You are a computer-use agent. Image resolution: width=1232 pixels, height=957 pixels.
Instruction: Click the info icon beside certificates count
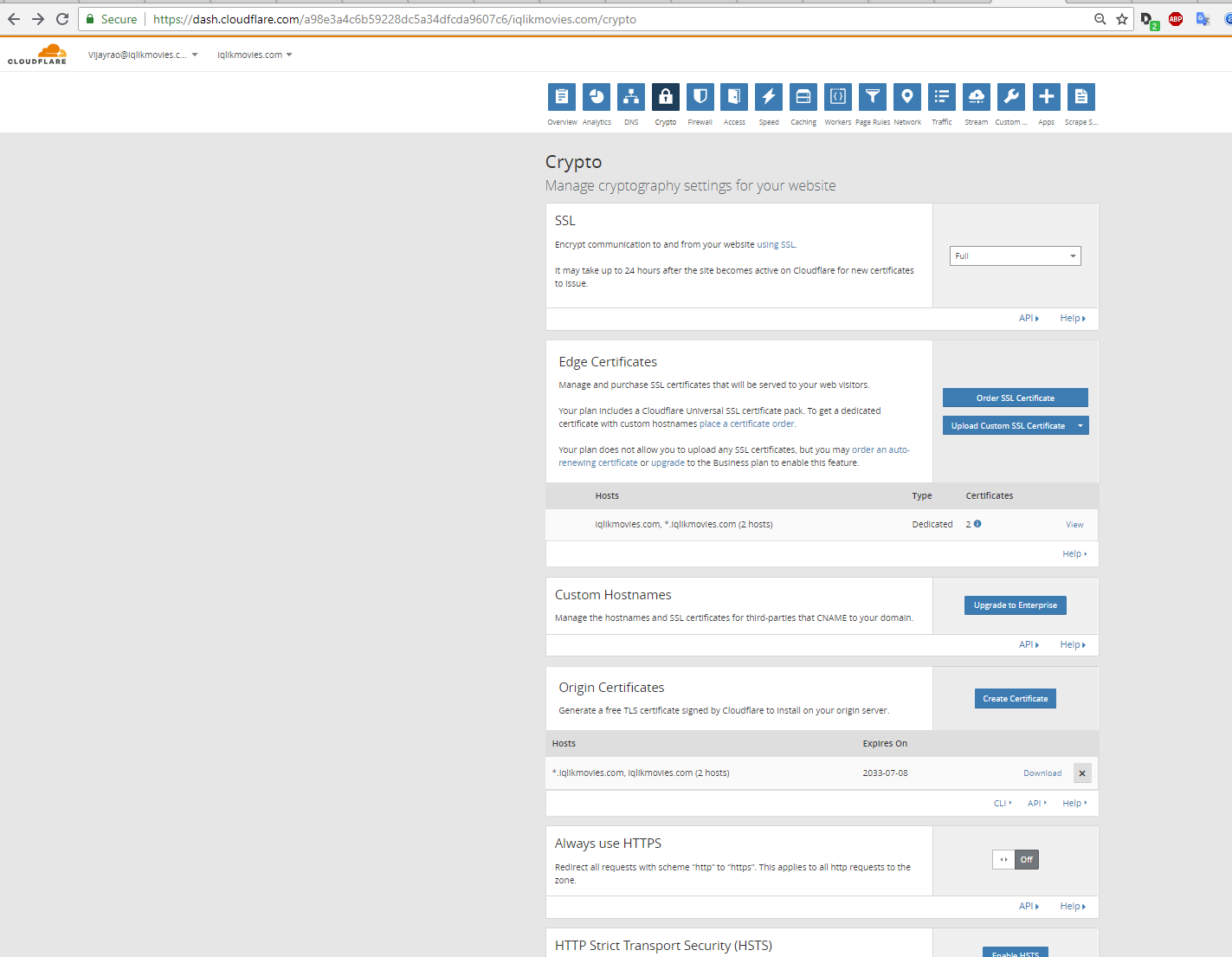(977, 524)
